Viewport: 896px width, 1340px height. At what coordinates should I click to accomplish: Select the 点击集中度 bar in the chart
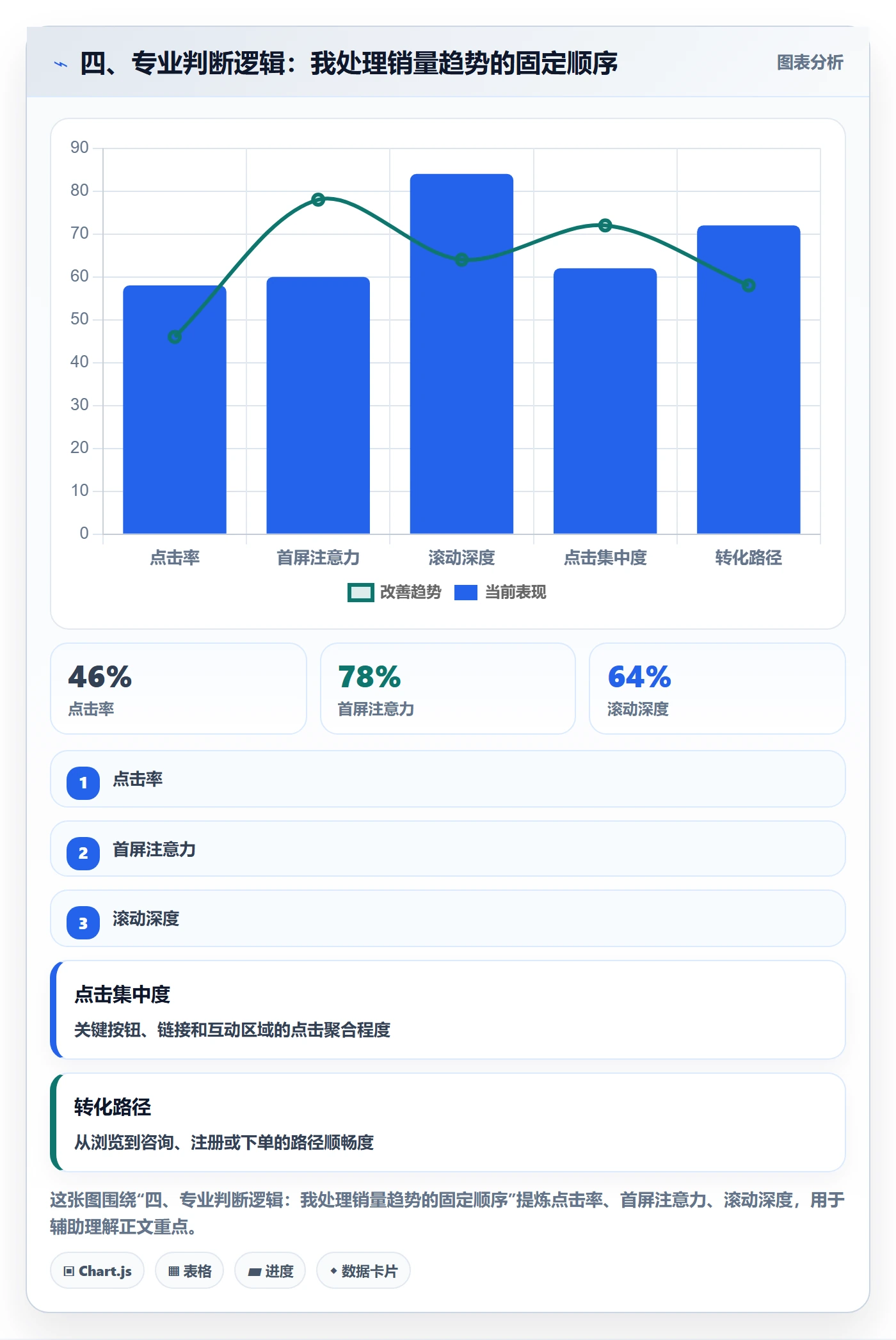pos(605,401)
